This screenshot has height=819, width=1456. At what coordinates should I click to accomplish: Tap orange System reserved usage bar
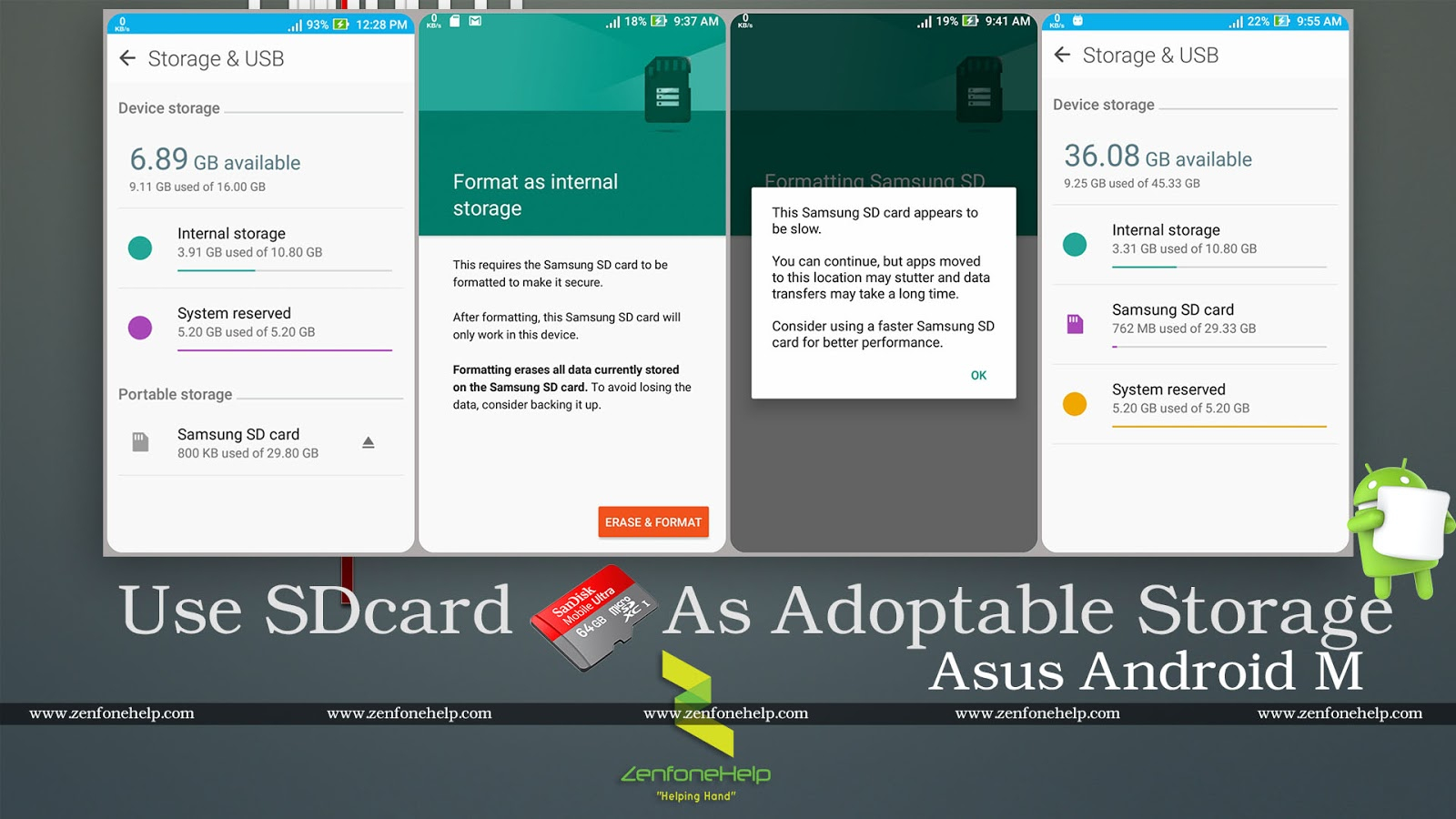pyautogui.click(x=1219, y=426)
